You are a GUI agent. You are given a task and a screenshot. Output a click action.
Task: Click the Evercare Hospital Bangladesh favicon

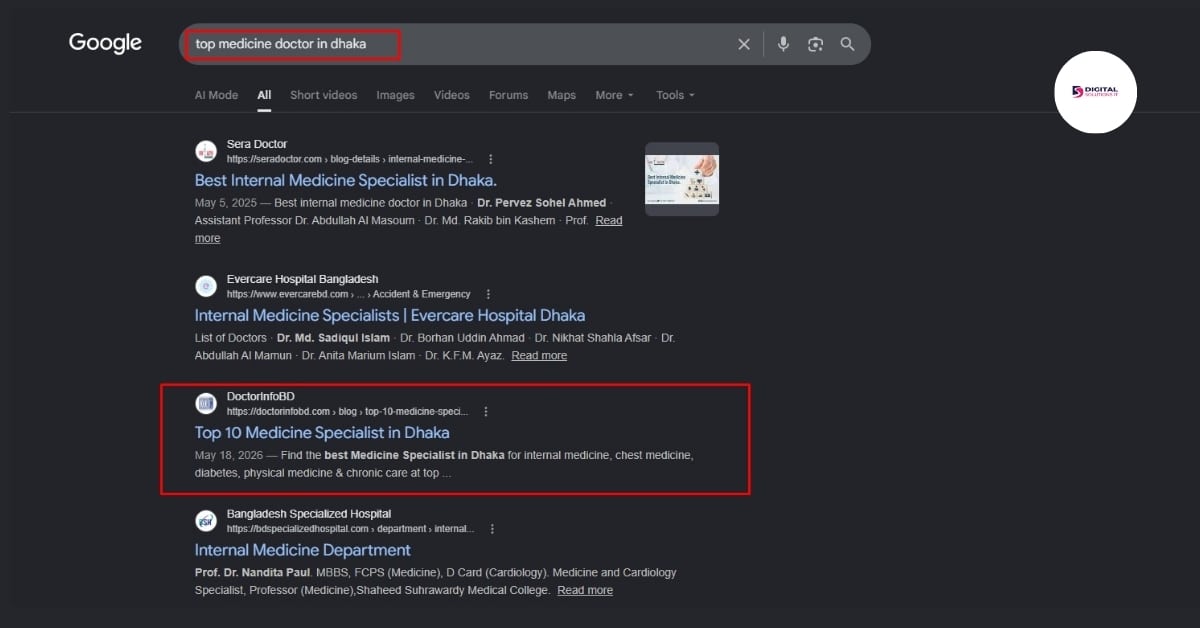pyautogui.click(x=206, y=286)
